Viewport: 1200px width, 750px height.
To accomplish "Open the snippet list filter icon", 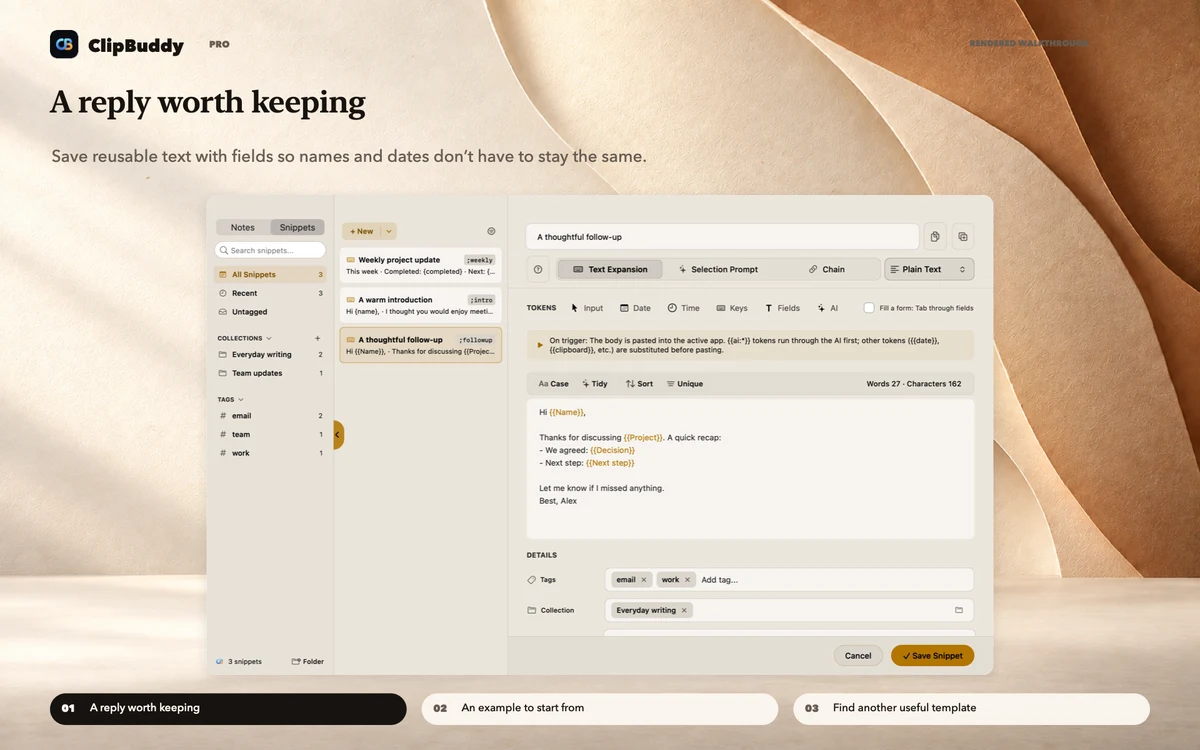I will point(491,230).
